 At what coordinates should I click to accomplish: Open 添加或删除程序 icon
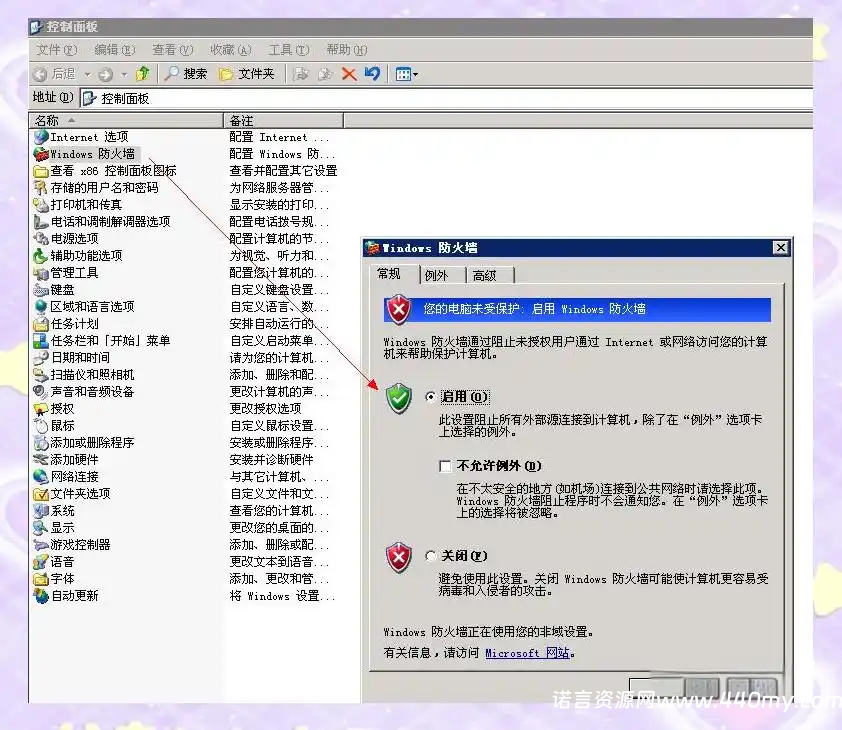(x=41, y=443)
